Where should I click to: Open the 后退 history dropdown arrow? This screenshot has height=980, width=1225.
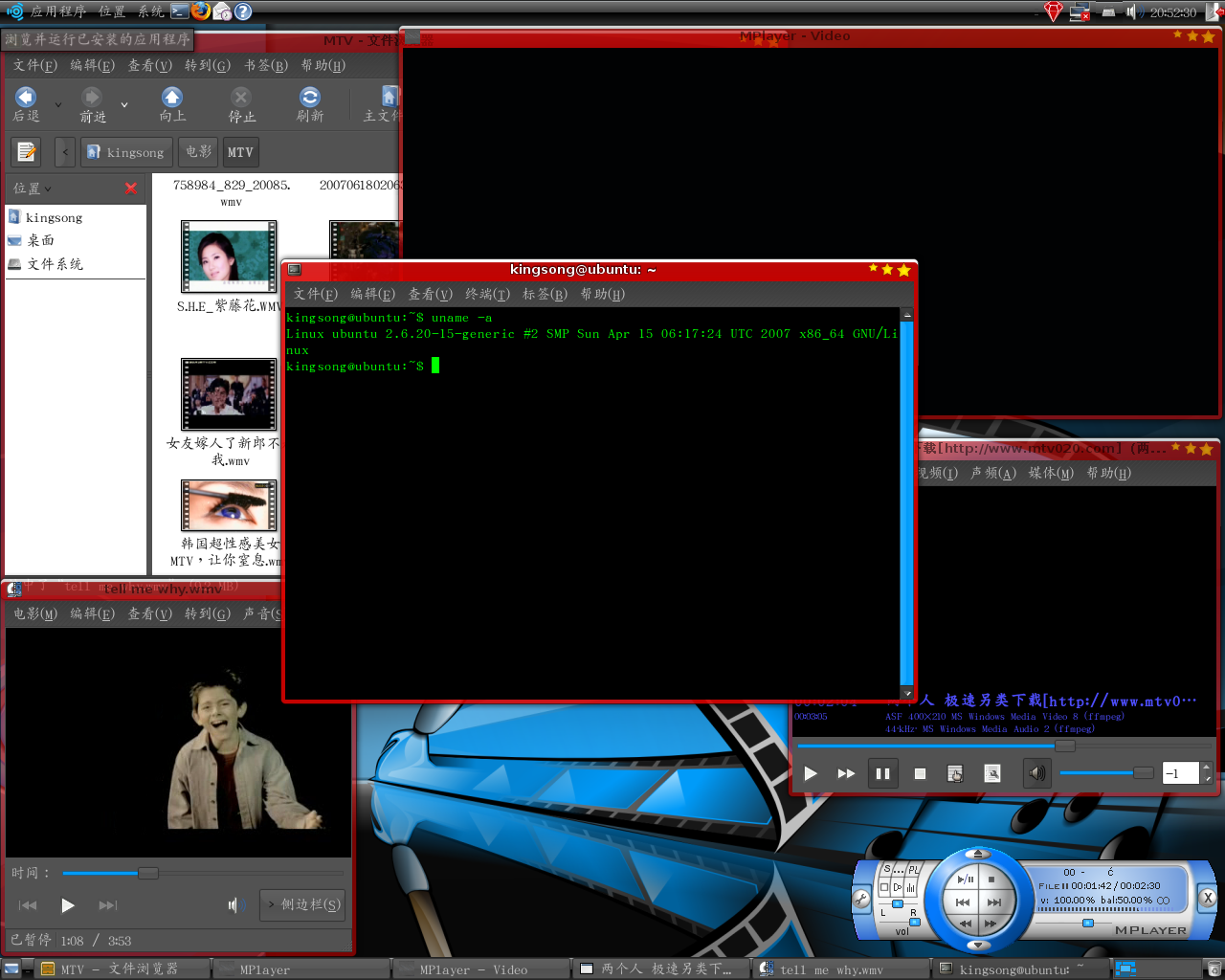(x=58, y=104)
